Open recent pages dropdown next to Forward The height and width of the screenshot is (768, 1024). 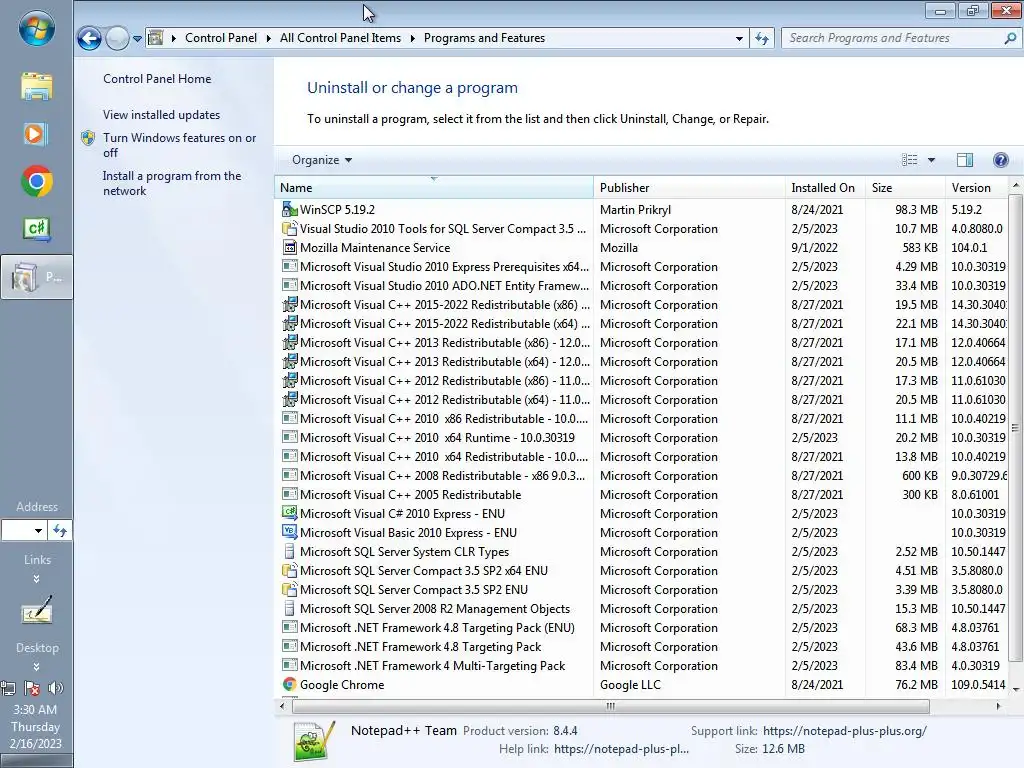(x=137, y=39)
